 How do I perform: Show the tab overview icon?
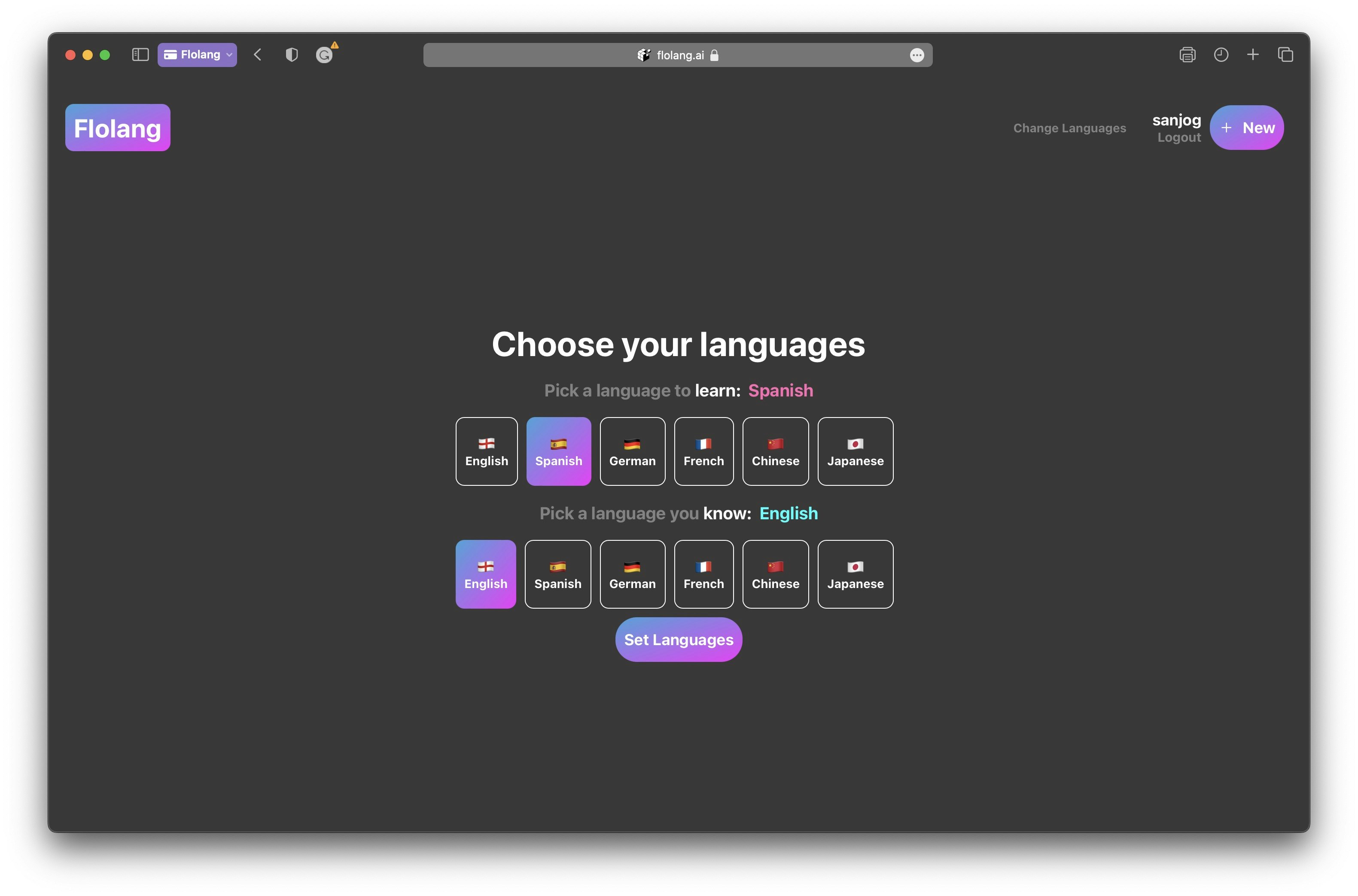(1285, 55)
